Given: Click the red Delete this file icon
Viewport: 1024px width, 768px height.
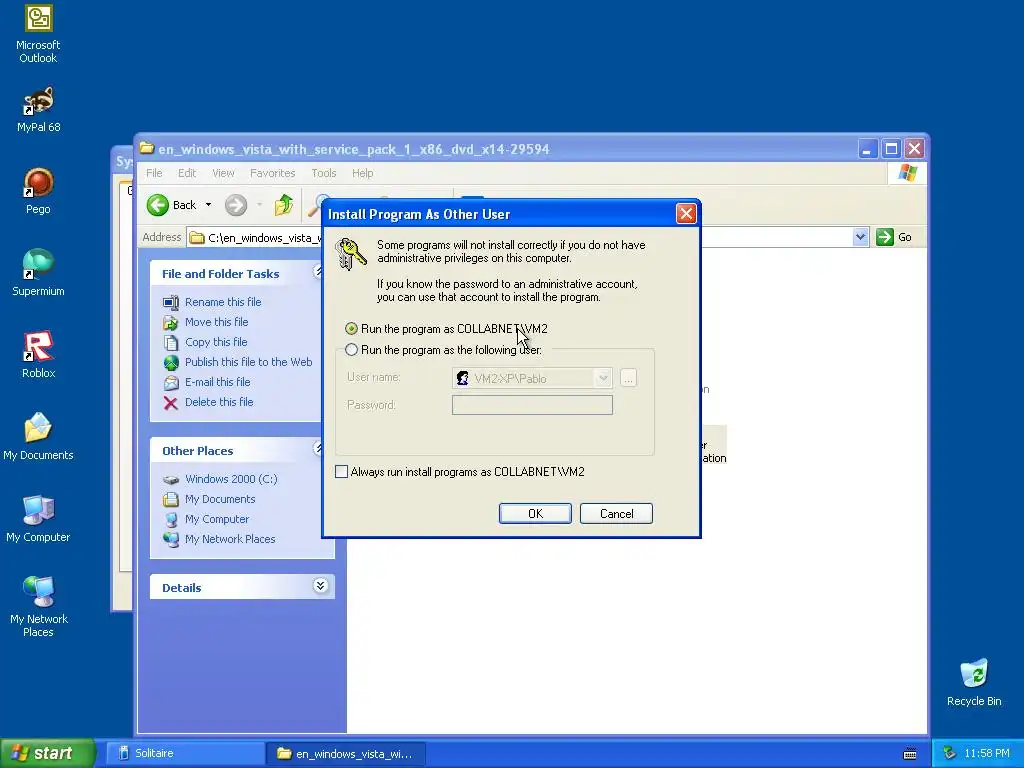Looking at the screenshot, I should [170, 403].
